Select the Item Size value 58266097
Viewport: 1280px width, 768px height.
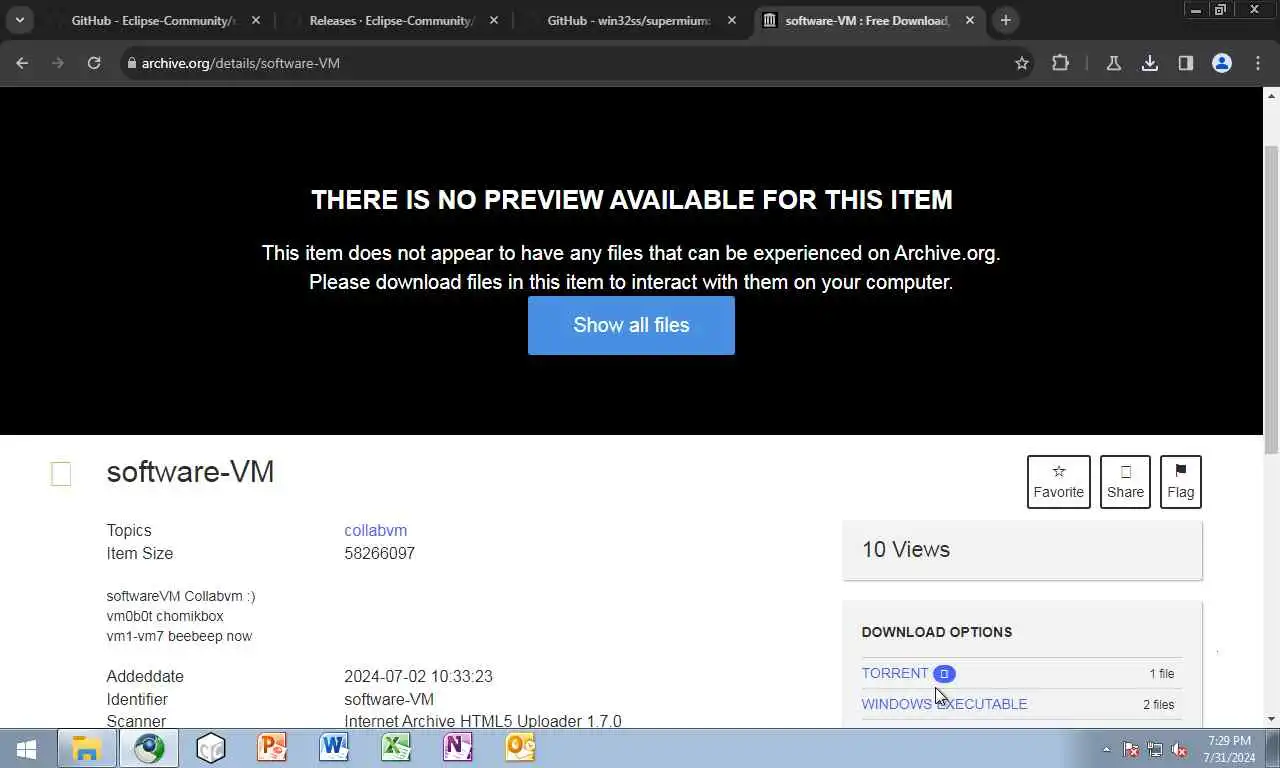[379, 553]
